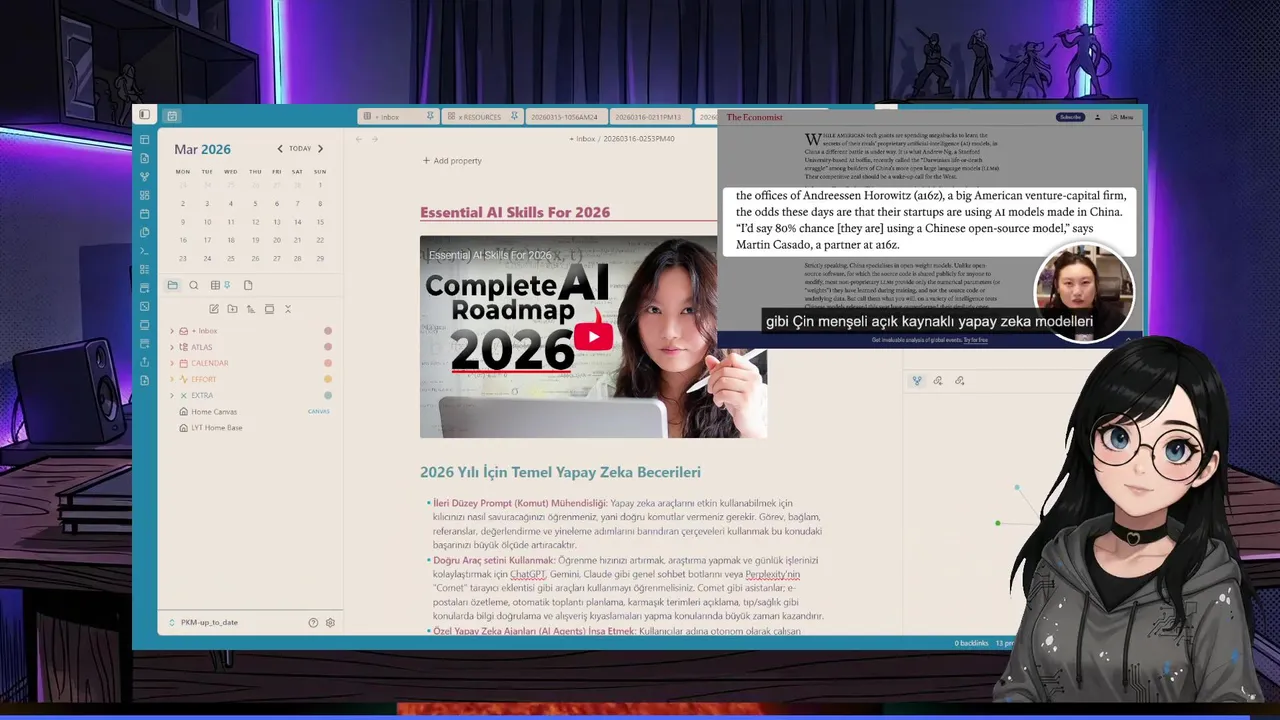Screen dimensions: 1280x720
Task: Open the Economist user account icon
Action: click(1097, 117)
